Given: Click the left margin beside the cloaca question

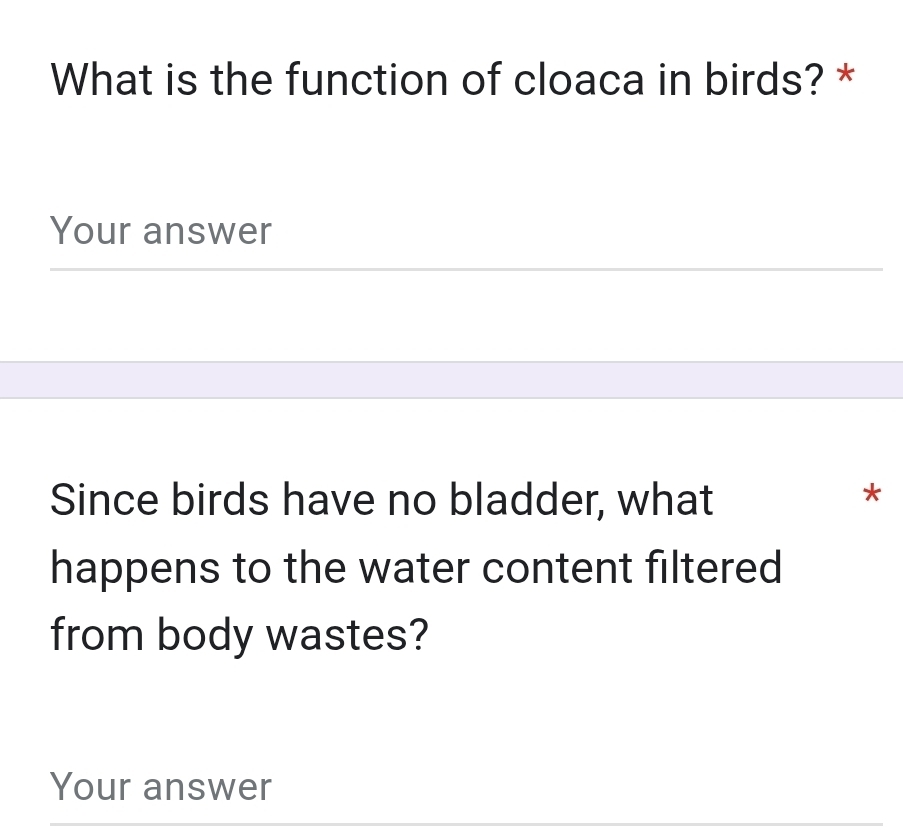Looking at the screenshot, I should [x=25, y=80].
